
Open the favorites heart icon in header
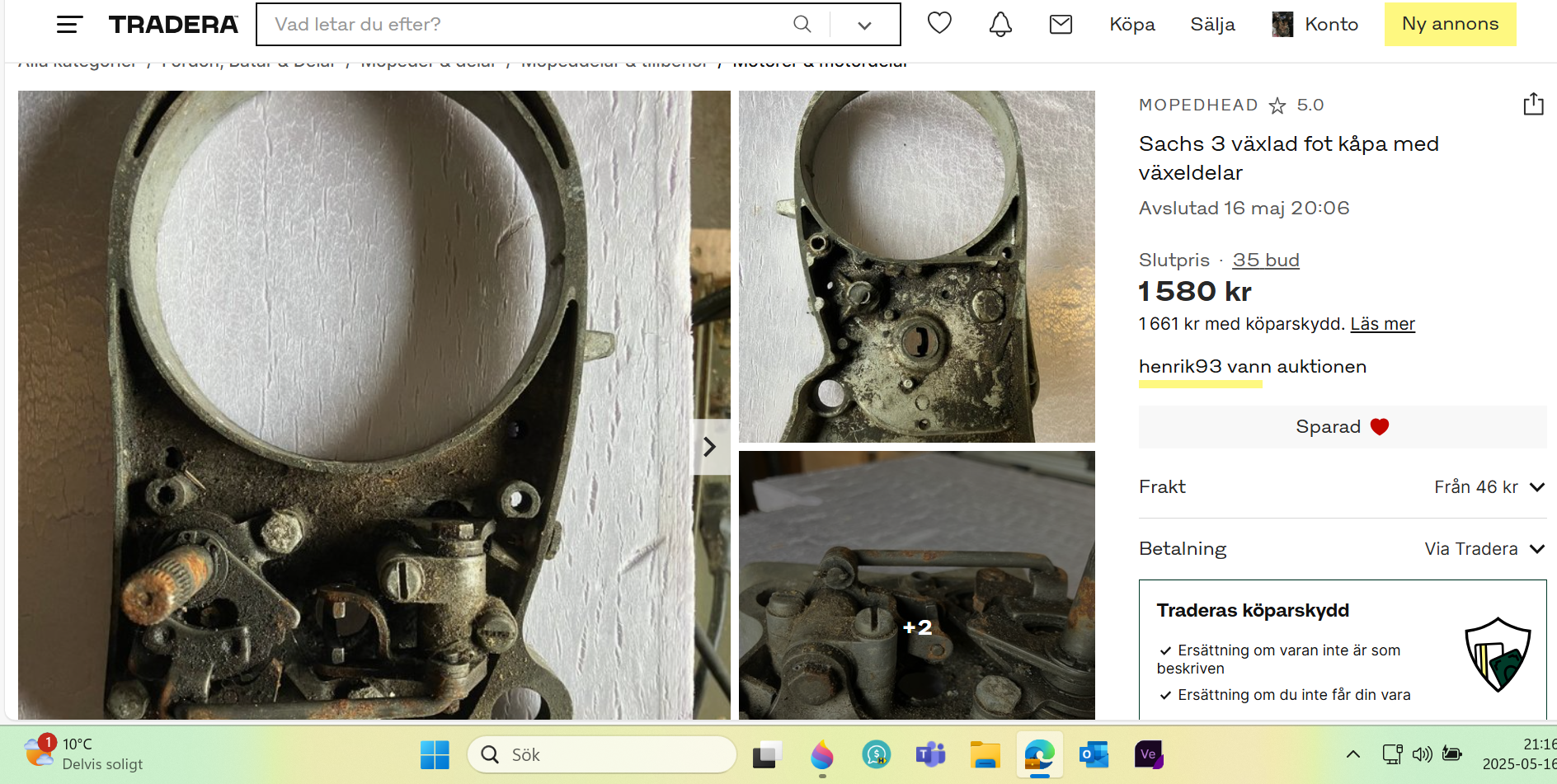click(939, 24)
